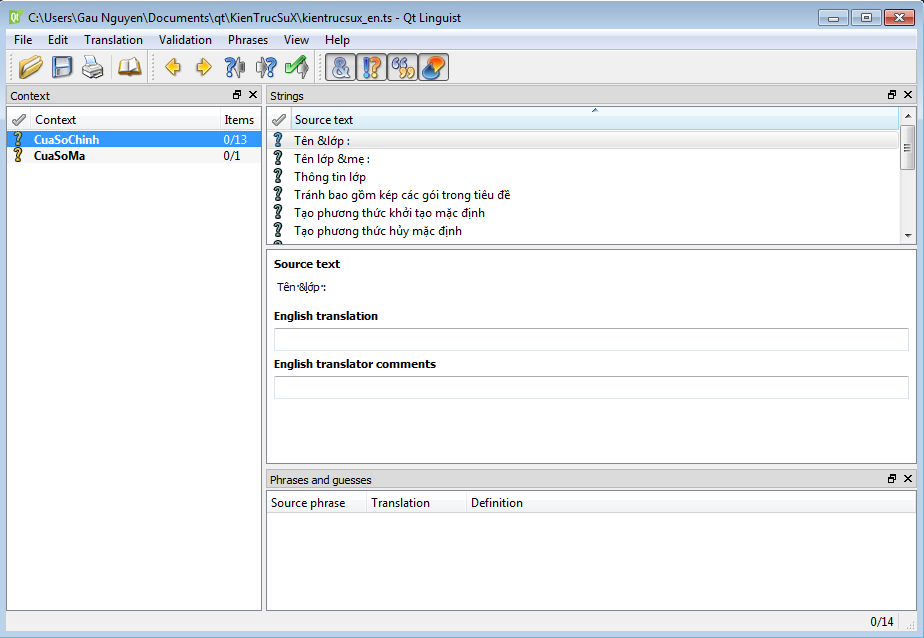The image size is (924, 638).
Task: Click status icon beside CuaSoChinh
Action: click(x=18, y=139)
